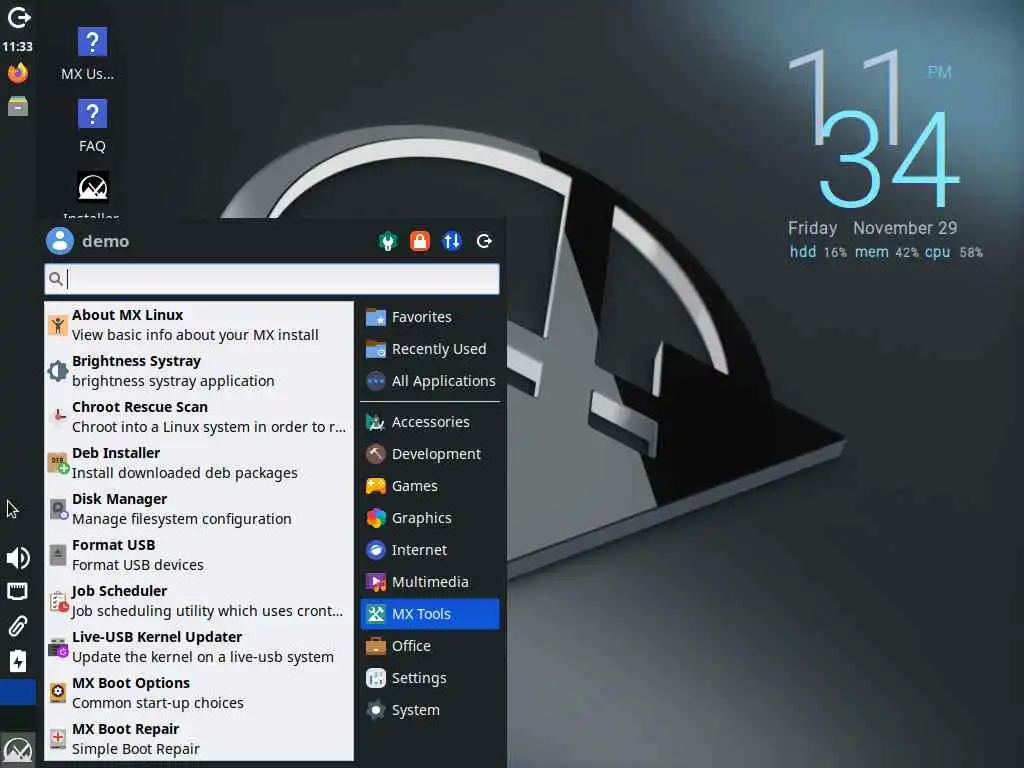This screenshot has width=1024, height=768.
Task: Click the green settings manager icon in menu header
Action: pyautogui.click(x=388, y=242)
